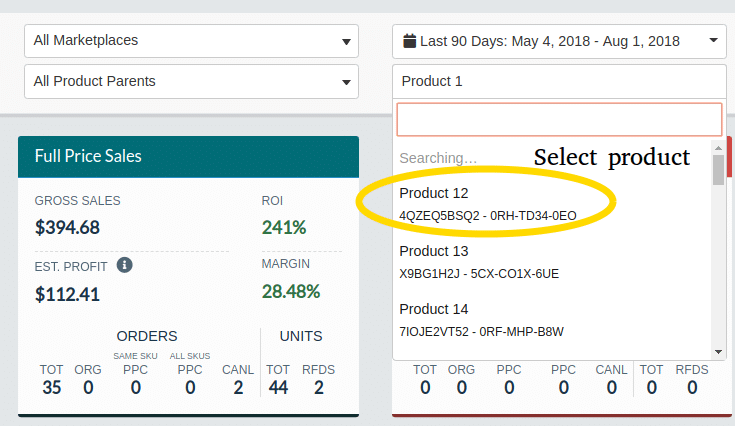This screenshot has height=426, width=735.
Task: Click the 28.48% margin value
Action: (291, 291)
